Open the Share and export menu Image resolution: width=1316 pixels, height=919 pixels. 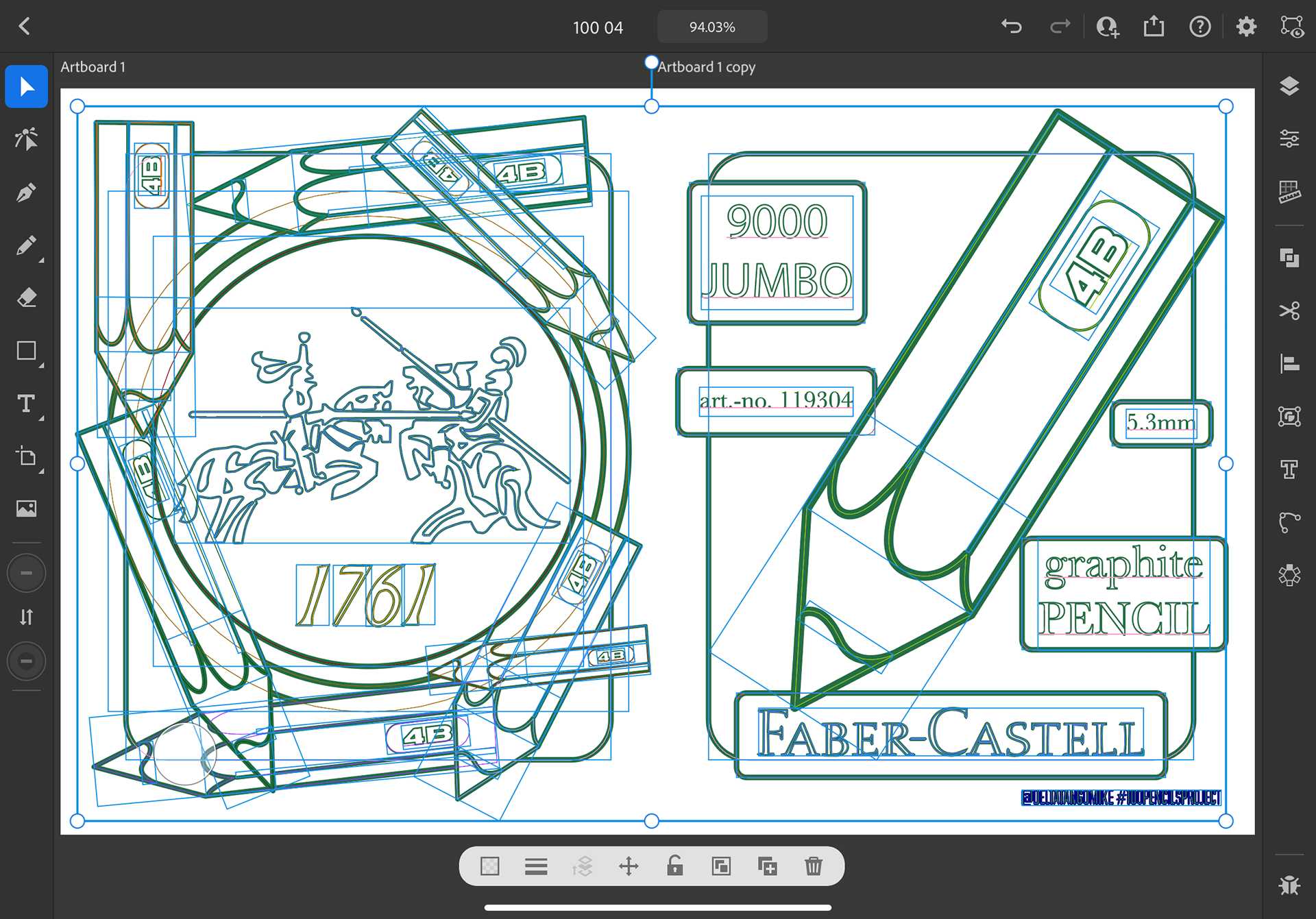1154,27
